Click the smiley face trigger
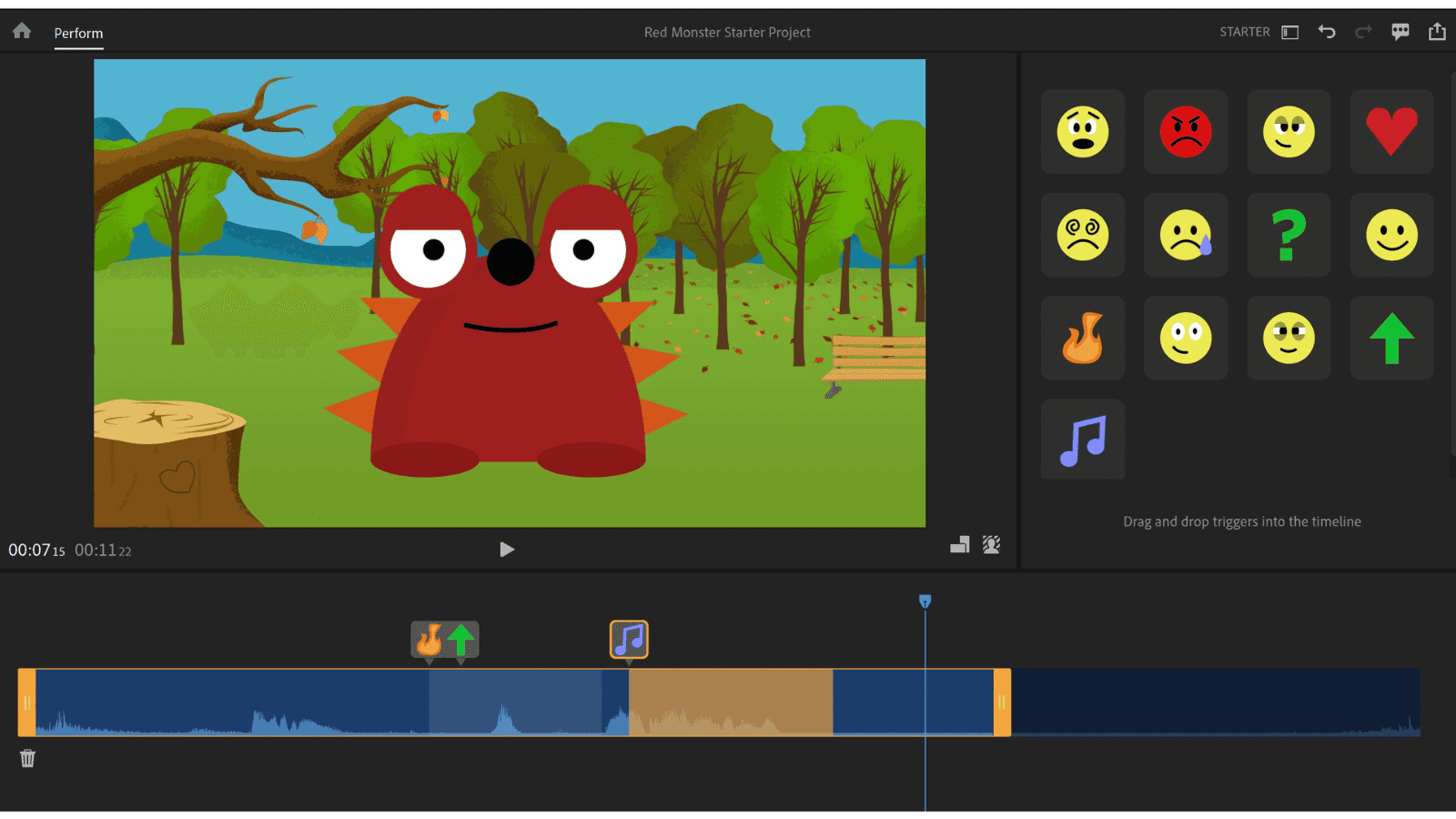This screenshot has height=819, width=1456. click(1391, 235)
